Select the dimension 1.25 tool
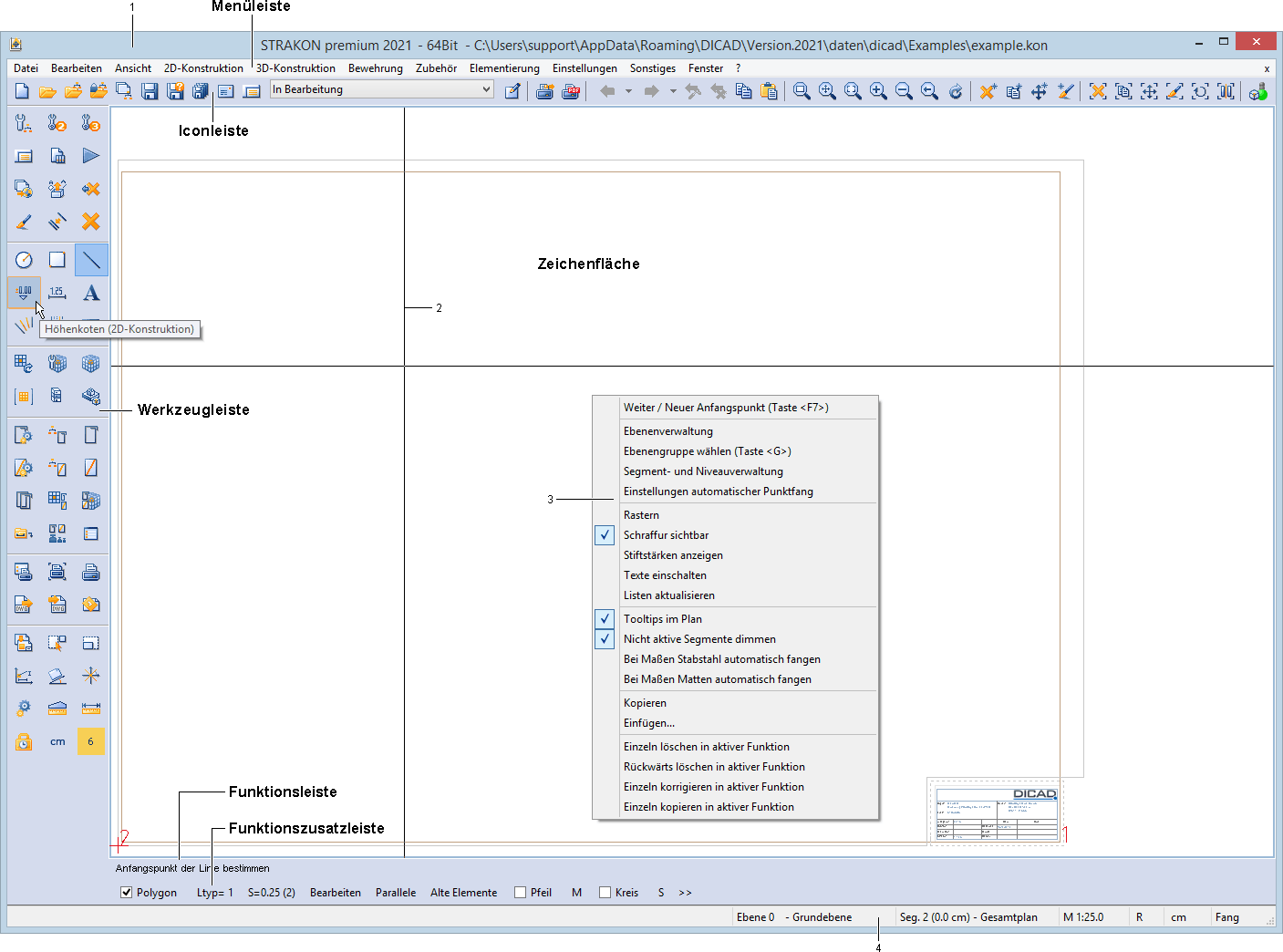 [x=57, y=293]
